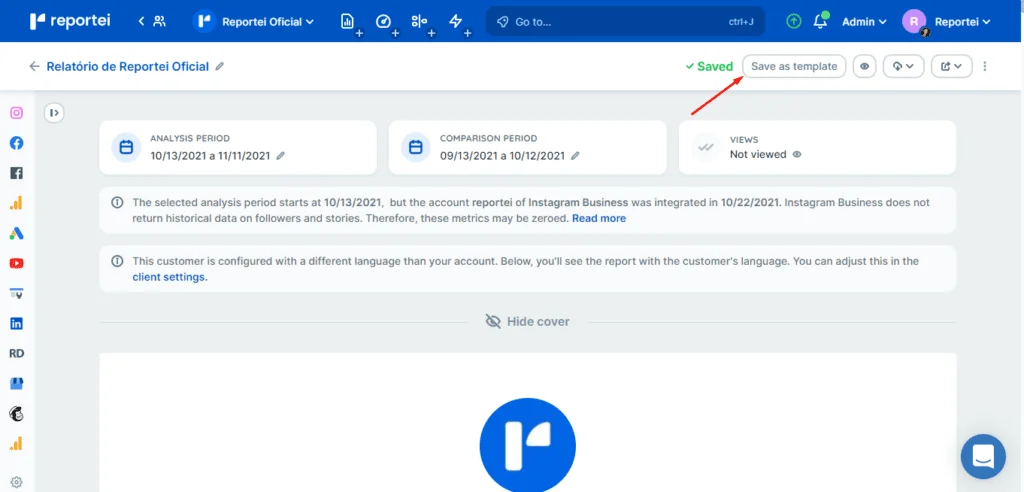This screenshot has height=492, width=1024.
Task: Open the notifications bell
Action: pyautogui.click(x=820, y=22)
